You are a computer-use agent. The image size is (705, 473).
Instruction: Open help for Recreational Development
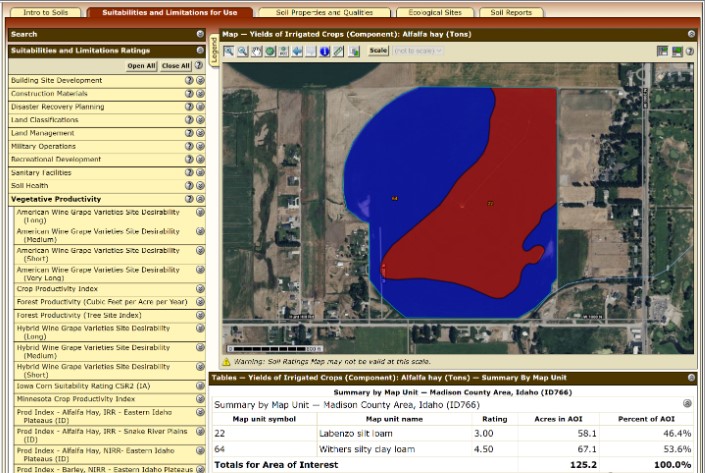(189, 159)
